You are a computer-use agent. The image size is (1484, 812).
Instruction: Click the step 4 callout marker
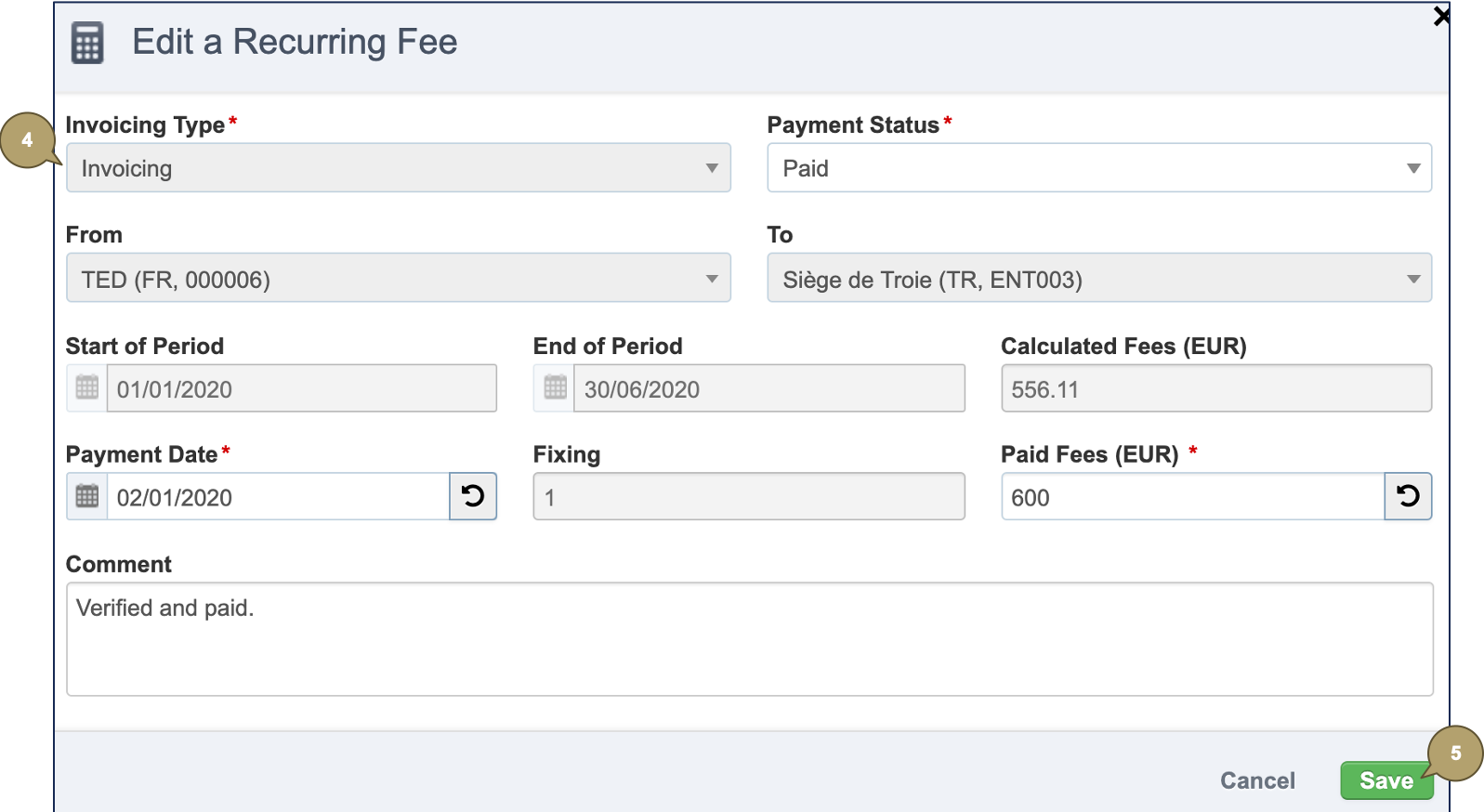(28, 140)
